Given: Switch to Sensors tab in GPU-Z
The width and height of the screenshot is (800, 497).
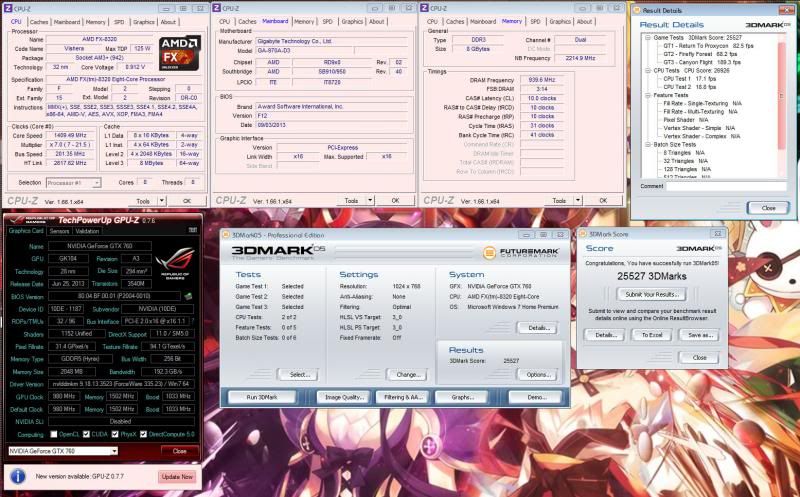Looking at the screenshot, I should click(59, 231).
